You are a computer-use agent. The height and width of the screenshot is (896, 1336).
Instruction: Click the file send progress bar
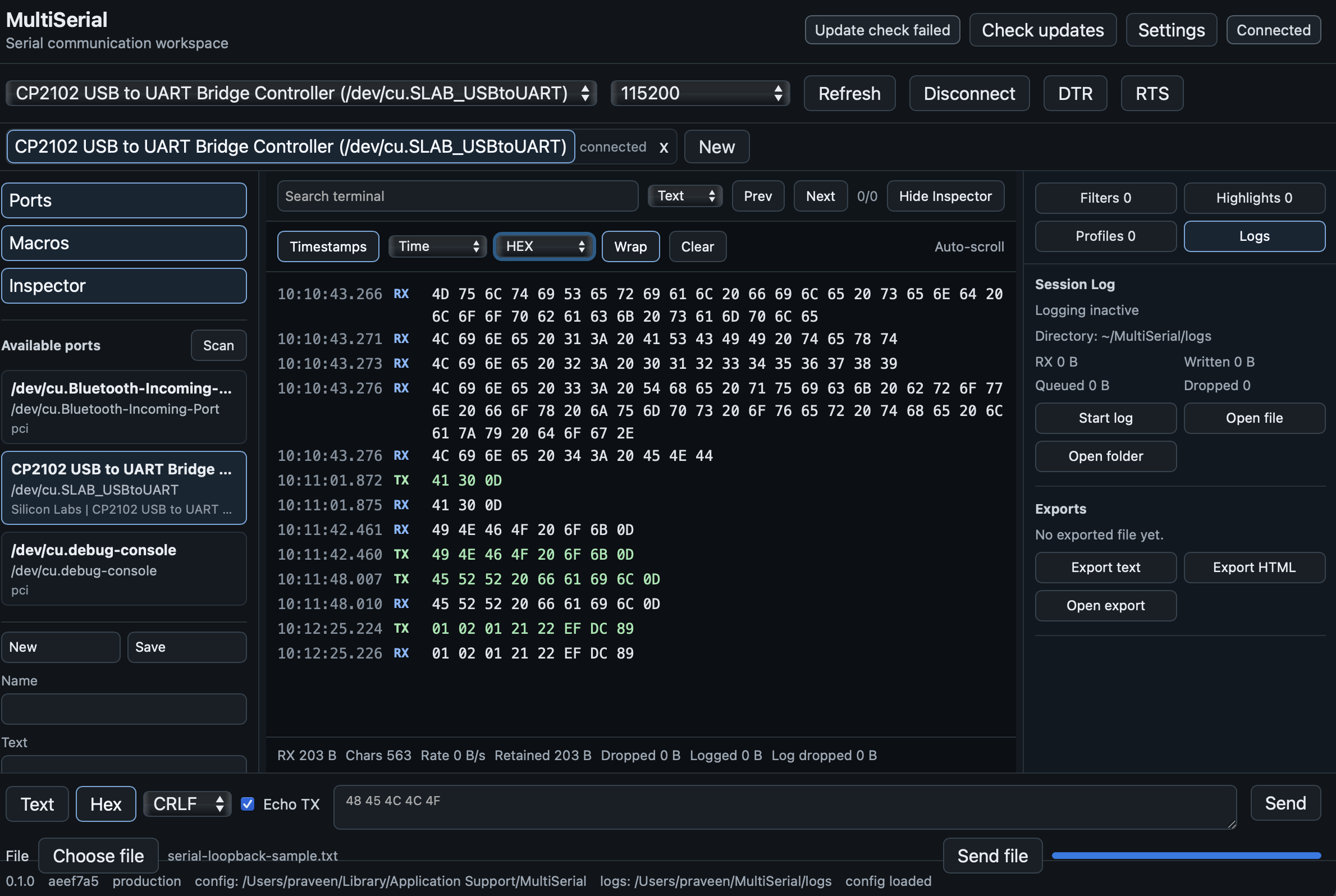point(1186,856)
